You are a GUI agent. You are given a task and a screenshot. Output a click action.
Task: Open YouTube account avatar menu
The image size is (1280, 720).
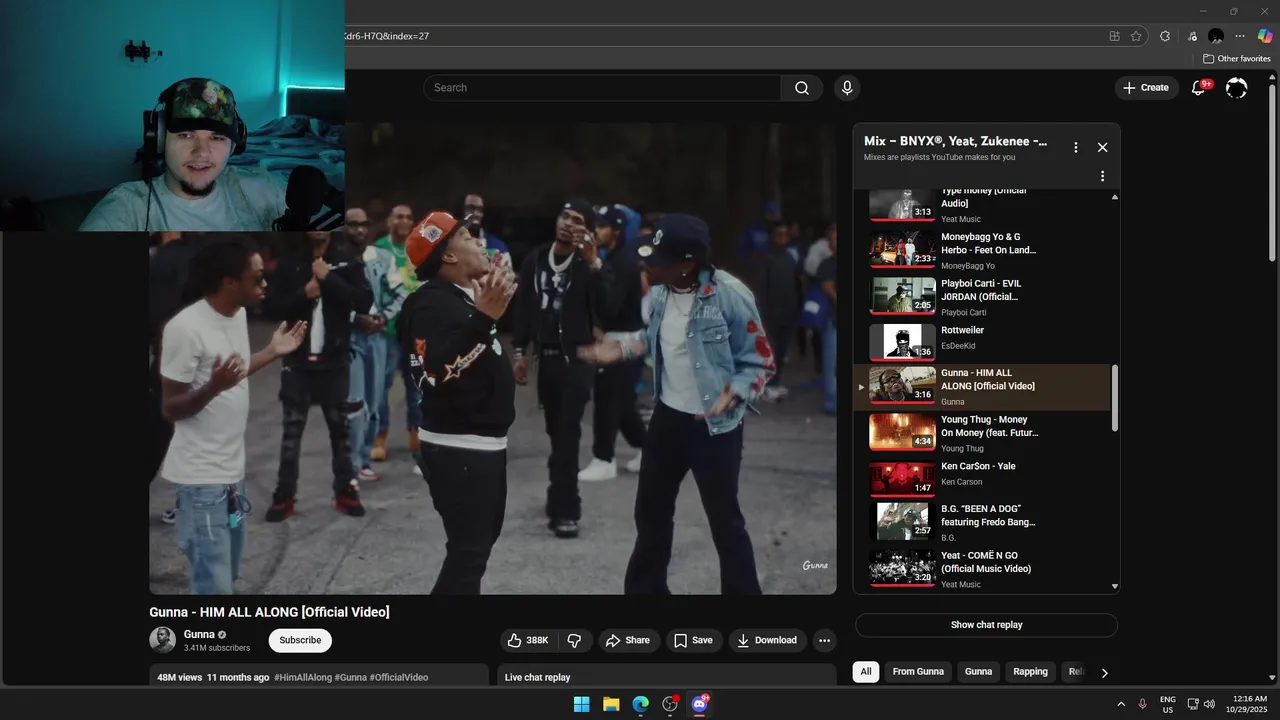click(1236, 88)
